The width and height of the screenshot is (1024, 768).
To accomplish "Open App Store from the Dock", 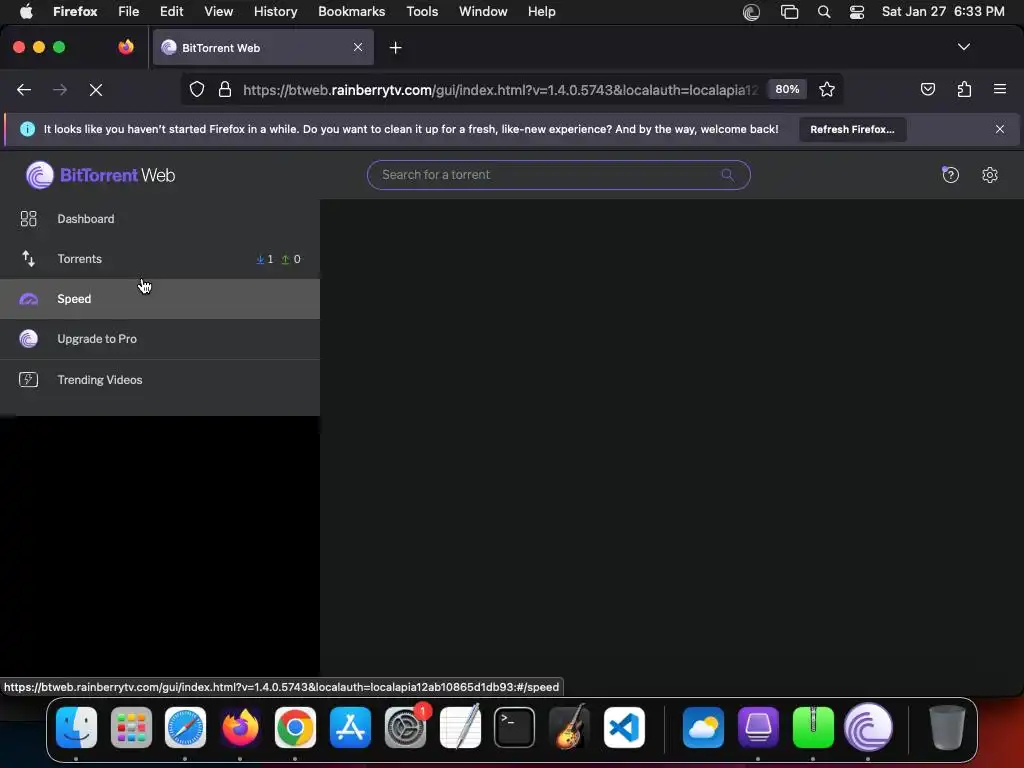I will pyautogui.click(x=350, y=728).
